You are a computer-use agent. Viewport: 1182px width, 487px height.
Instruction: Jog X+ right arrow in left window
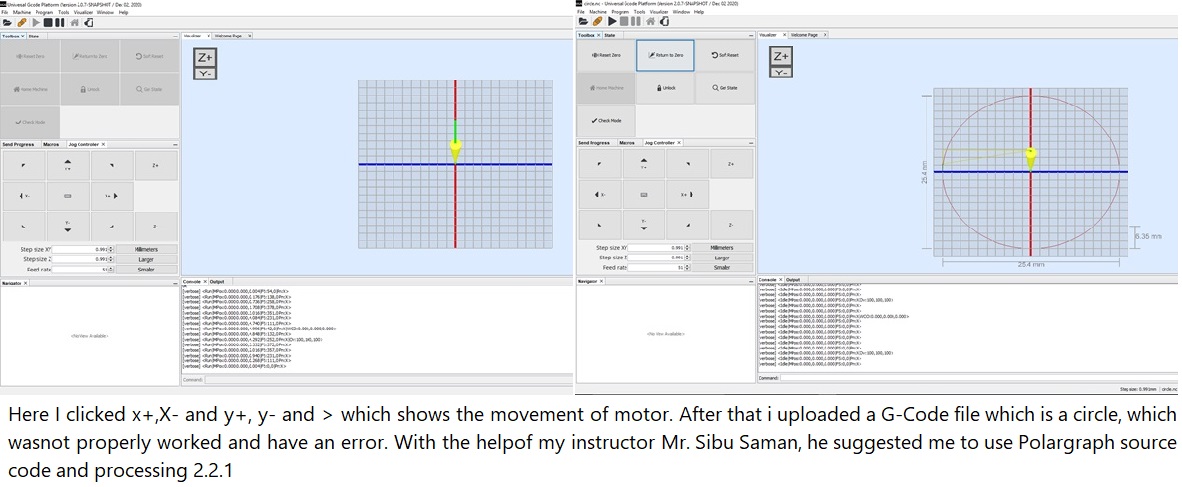[112, 196]
